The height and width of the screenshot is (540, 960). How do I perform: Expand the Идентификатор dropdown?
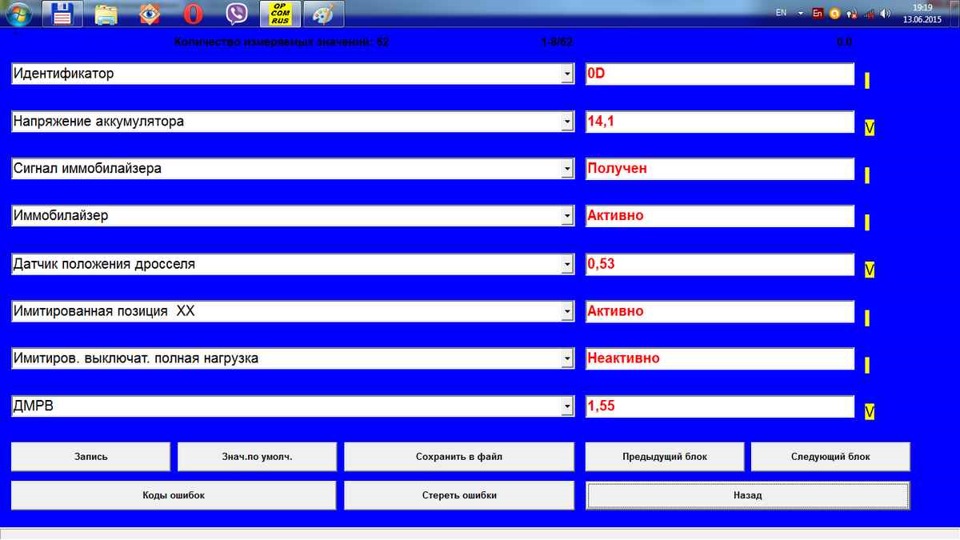point(567,73)
